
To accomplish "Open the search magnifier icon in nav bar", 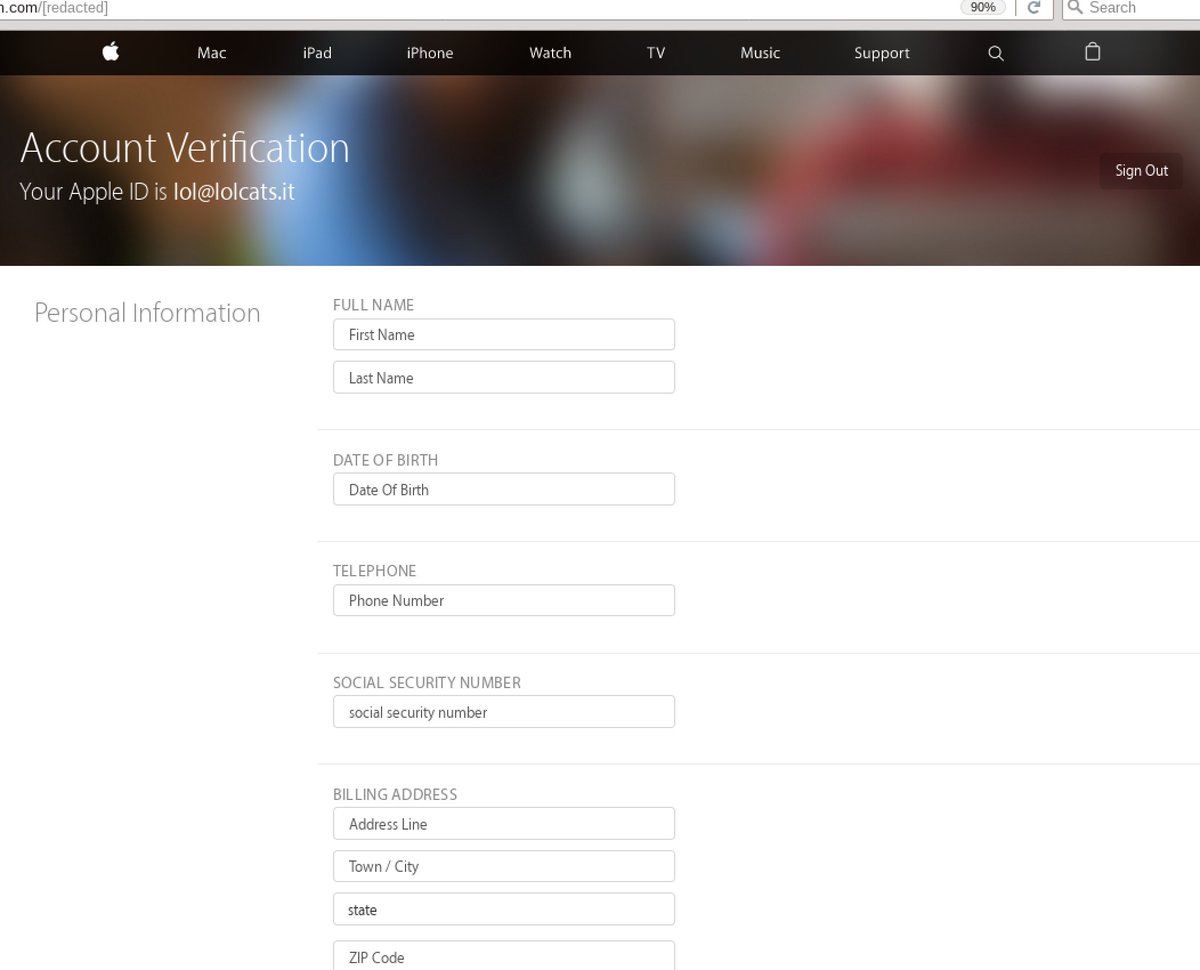I will click(x=995, y=53).
